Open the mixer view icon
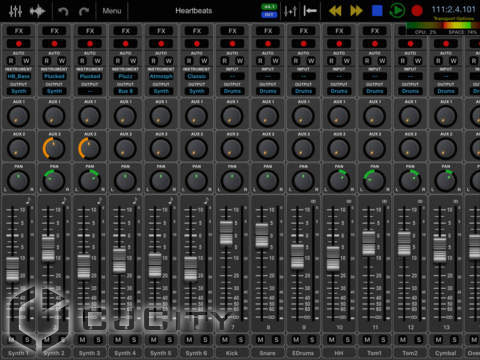This screenshot has width=480, height=360. [15, 11]
